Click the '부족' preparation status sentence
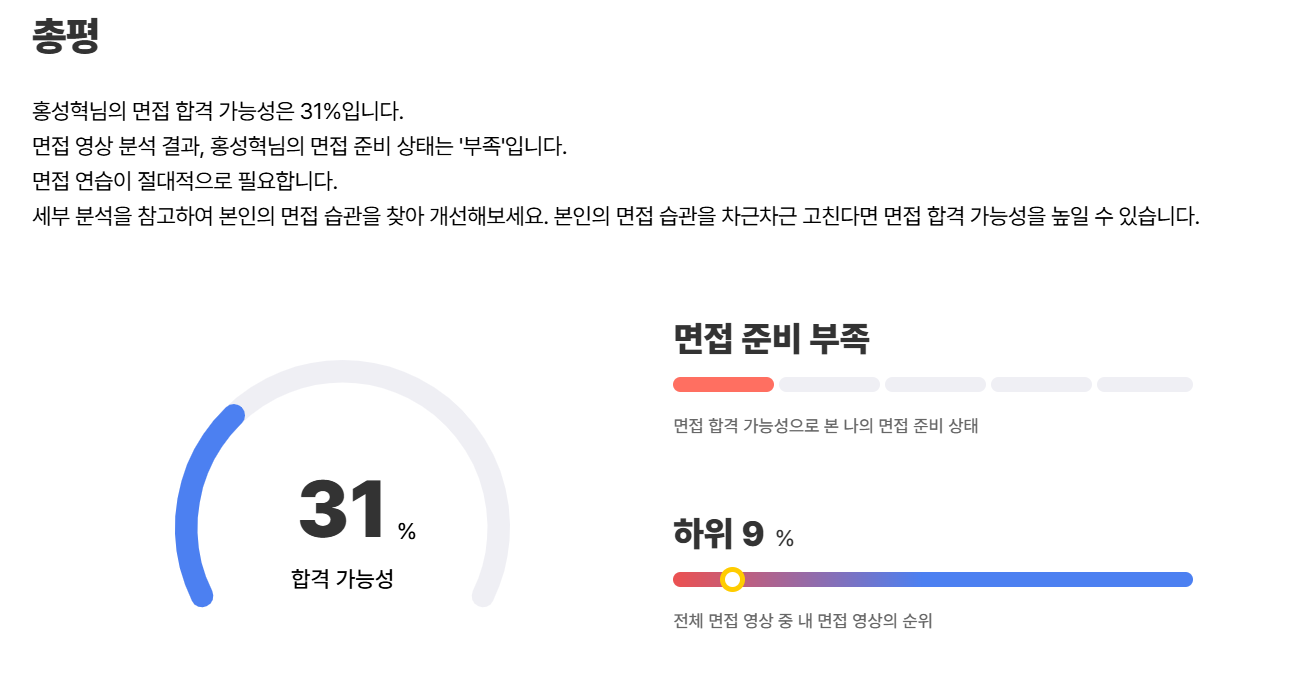1299x676 pixels. coord(299,146)
